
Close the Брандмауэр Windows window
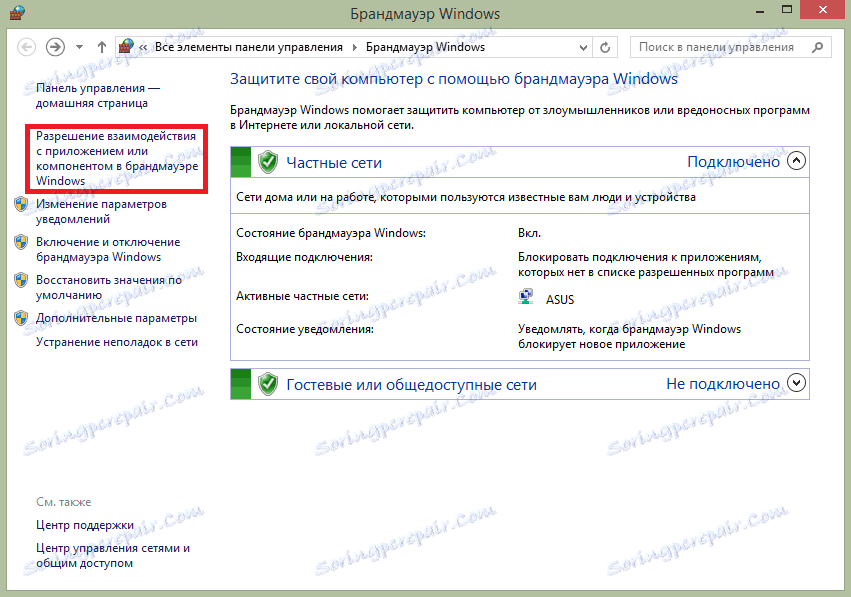[823, 10]
